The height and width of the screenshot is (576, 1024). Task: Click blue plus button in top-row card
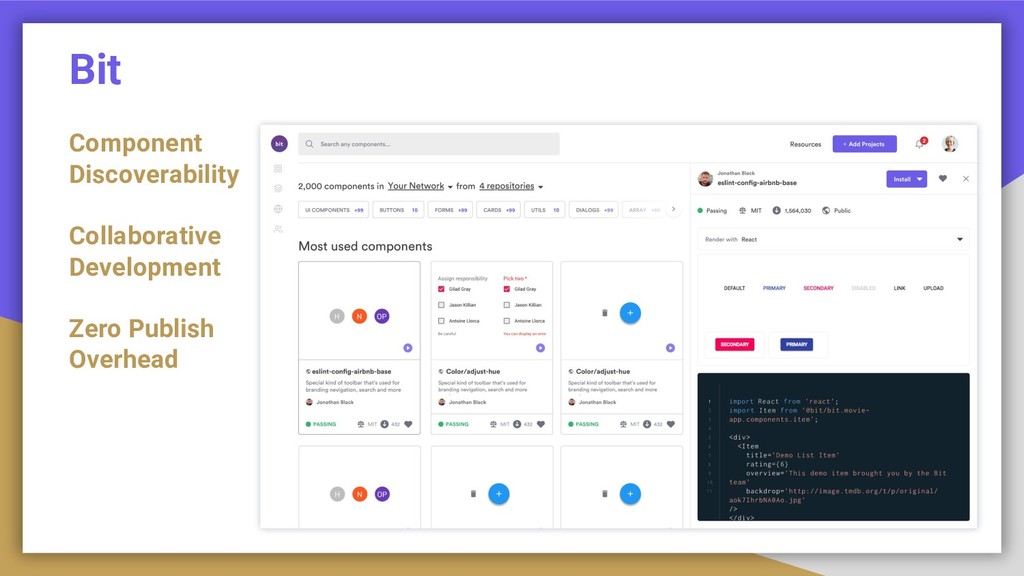(630, 313)
